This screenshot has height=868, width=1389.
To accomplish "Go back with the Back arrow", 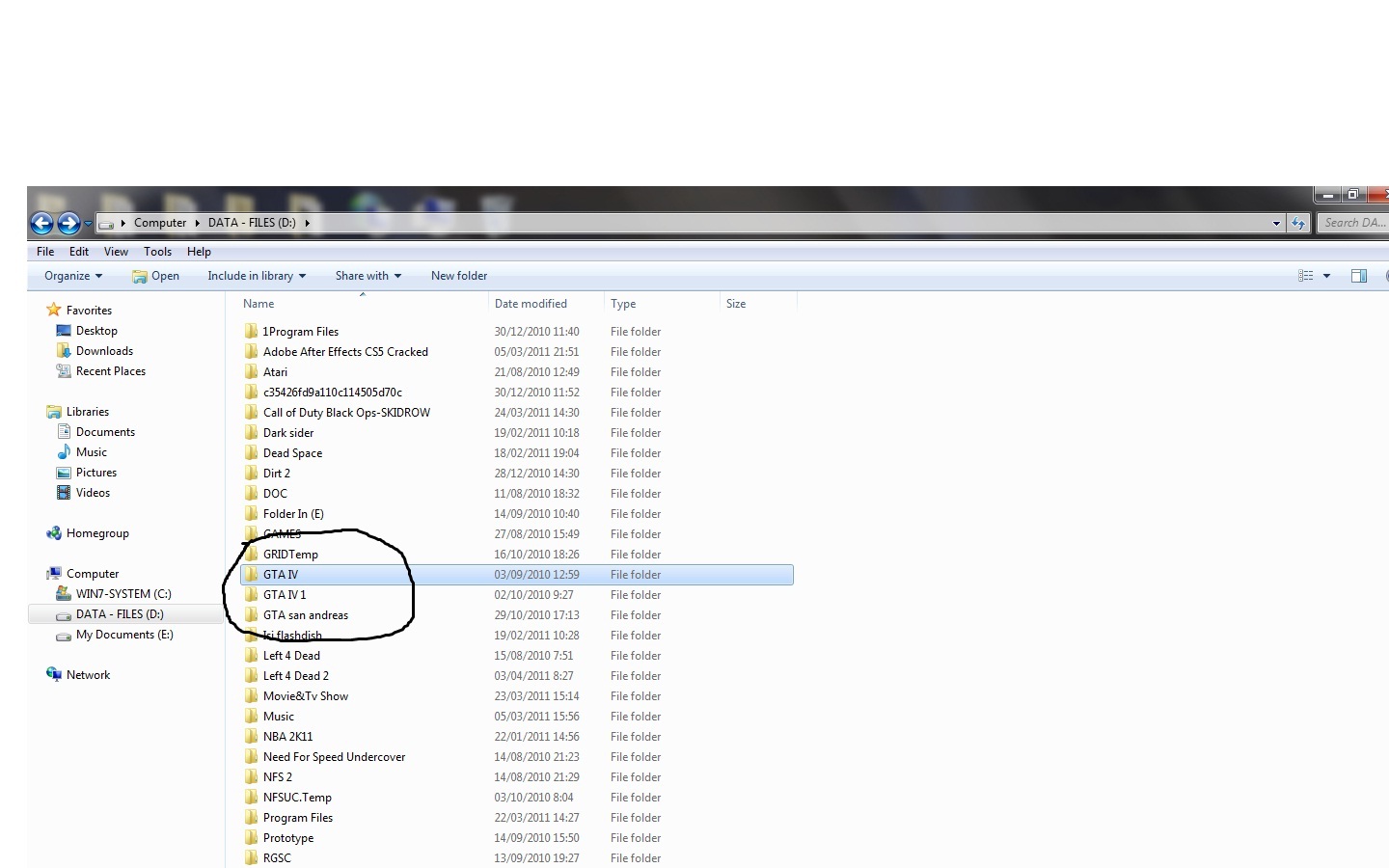I will [x=41, y=224].
